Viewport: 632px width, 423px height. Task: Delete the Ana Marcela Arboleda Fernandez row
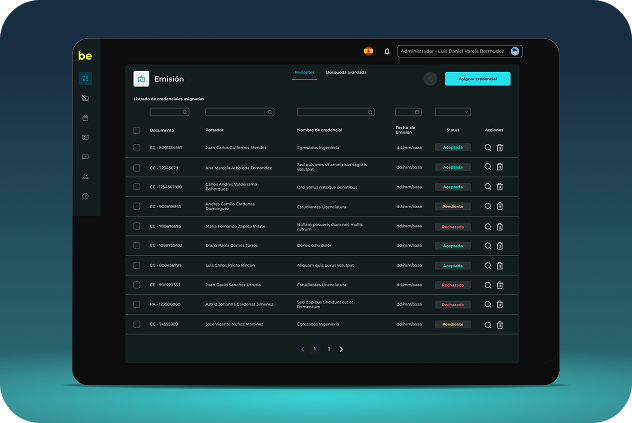click(x=500, y=167)
